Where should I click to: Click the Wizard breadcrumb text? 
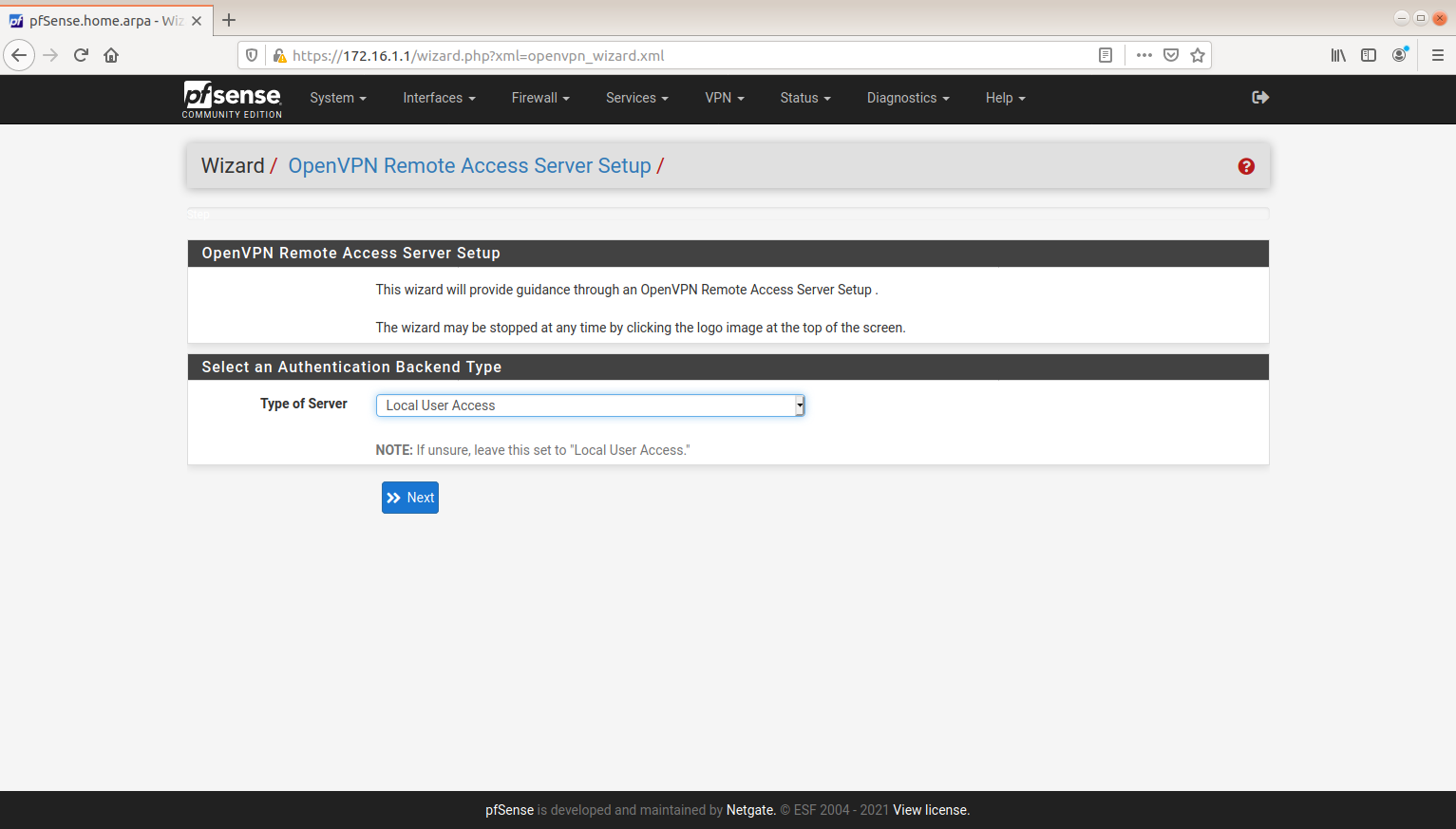coord(233,166)
